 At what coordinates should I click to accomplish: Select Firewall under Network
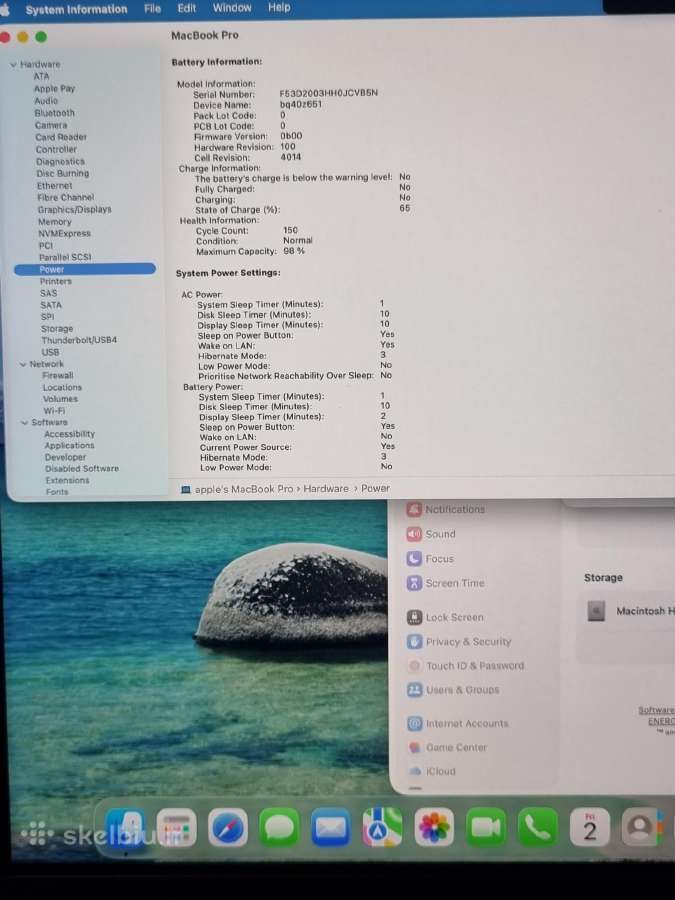[57, 375]
